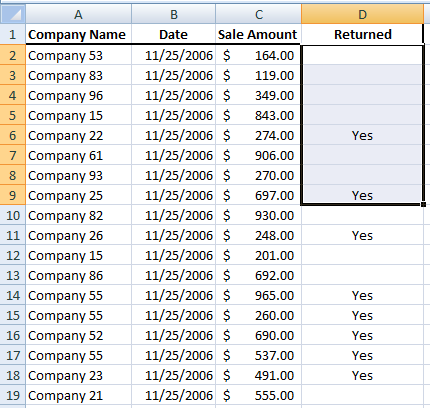Click the Select All corner triangle
Image resolution: width=430 pixels, height=408 pixels.
coord(13,14)
